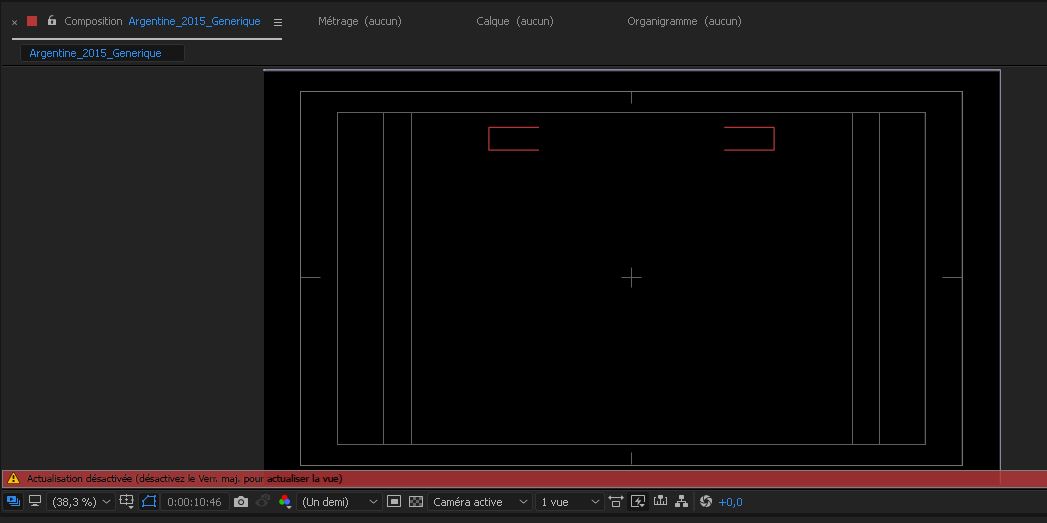Viewport: 1047px width, 523px height.
Task: Open the 38,3 % zoom dropdown
Action: [81, 501]
